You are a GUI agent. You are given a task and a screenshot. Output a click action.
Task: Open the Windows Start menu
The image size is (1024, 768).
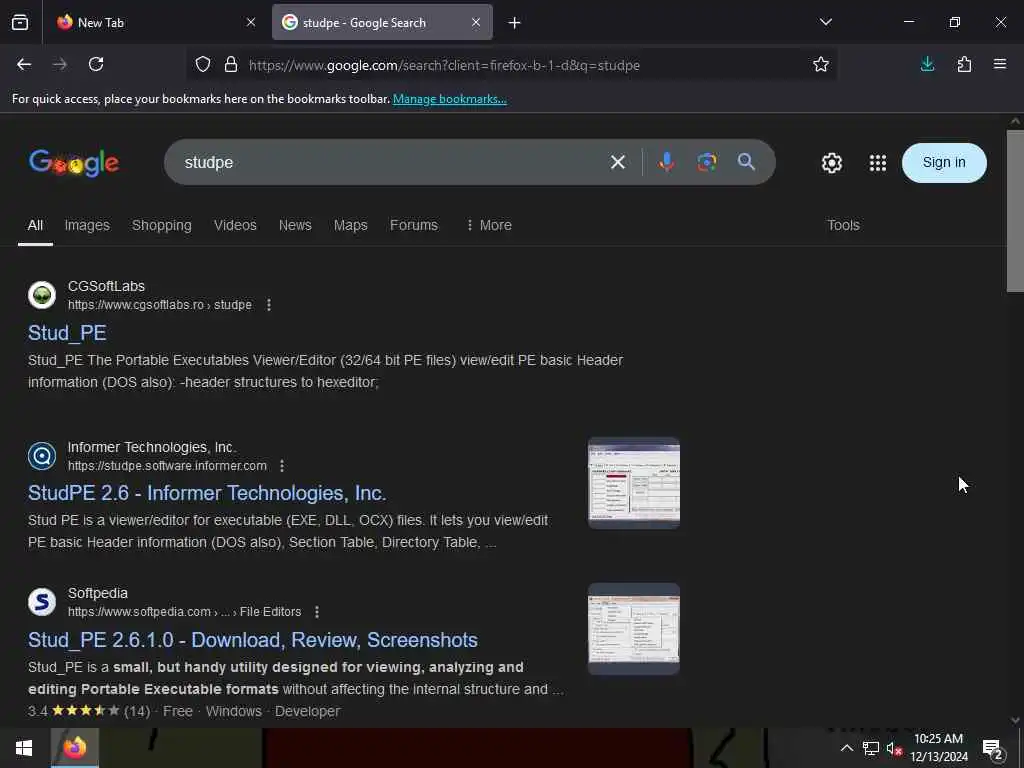(x=24, y=748)
